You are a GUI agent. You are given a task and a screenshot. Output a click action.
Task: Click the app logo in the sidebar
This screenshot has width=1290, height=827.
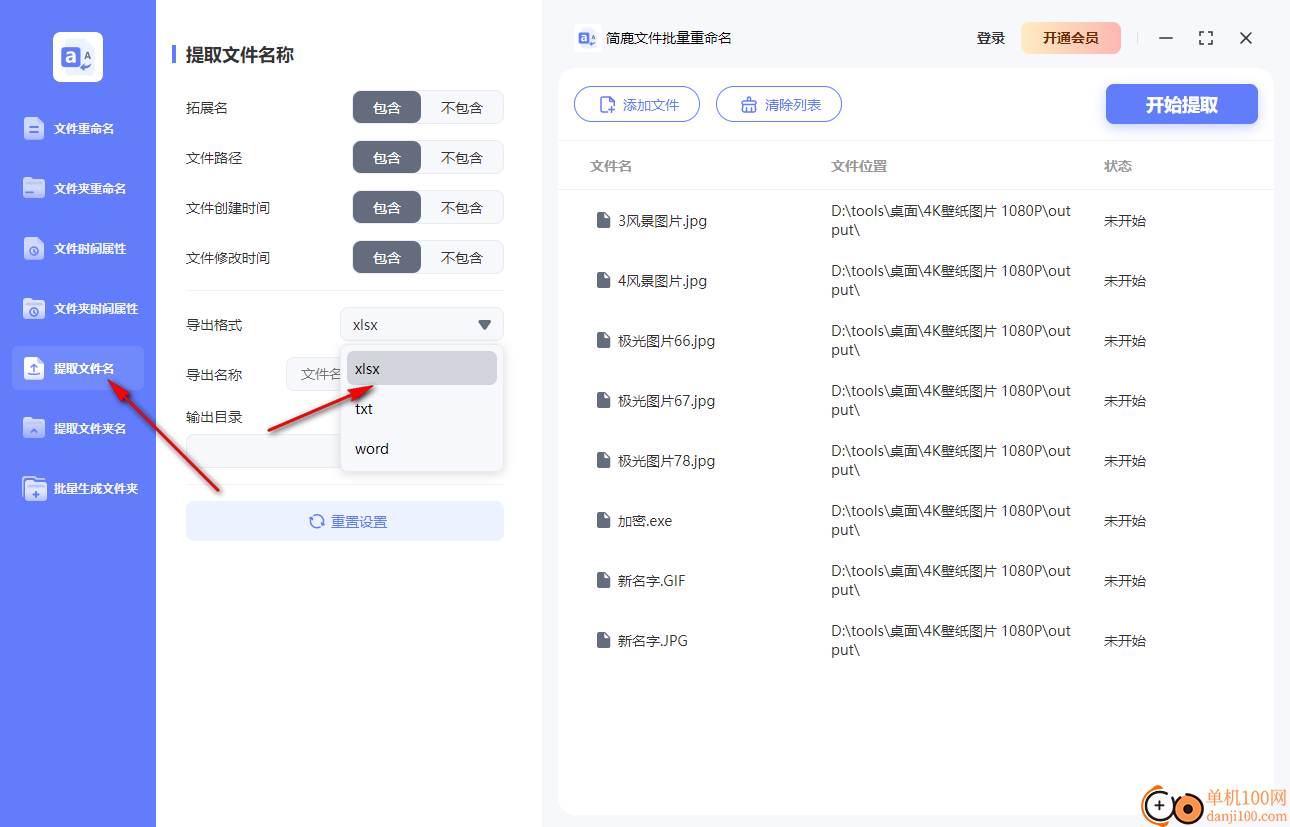click(78, 57)
